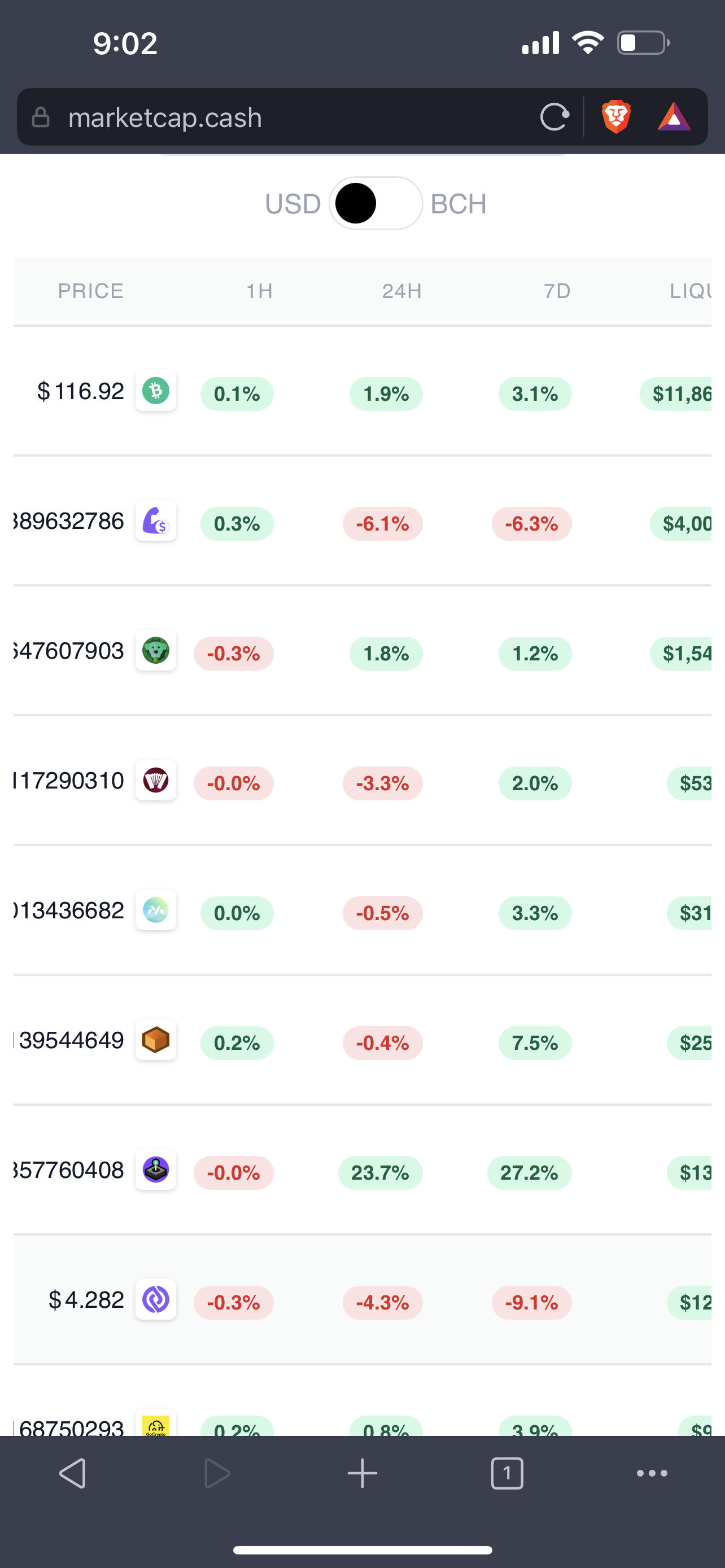This screenshot has width=725, height=1568.
Task: Select the USD currency label
Action: click(293, 204)
